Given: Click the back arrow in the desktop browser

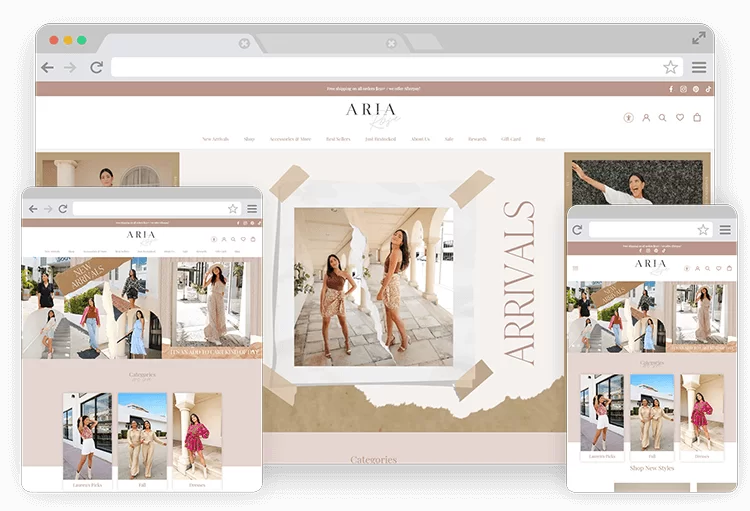Looking at the screenshot, I should [47, 67].
